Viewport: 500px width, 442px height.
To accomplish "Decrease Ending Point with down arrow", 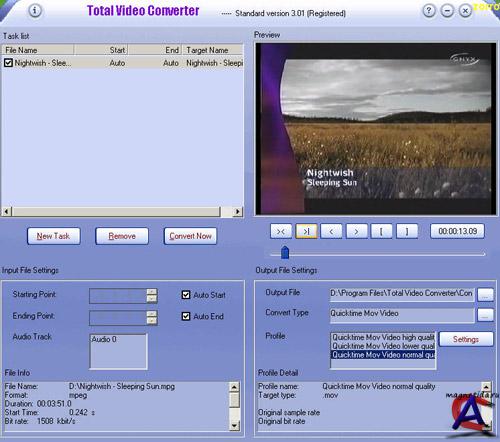I will point(152,321).
